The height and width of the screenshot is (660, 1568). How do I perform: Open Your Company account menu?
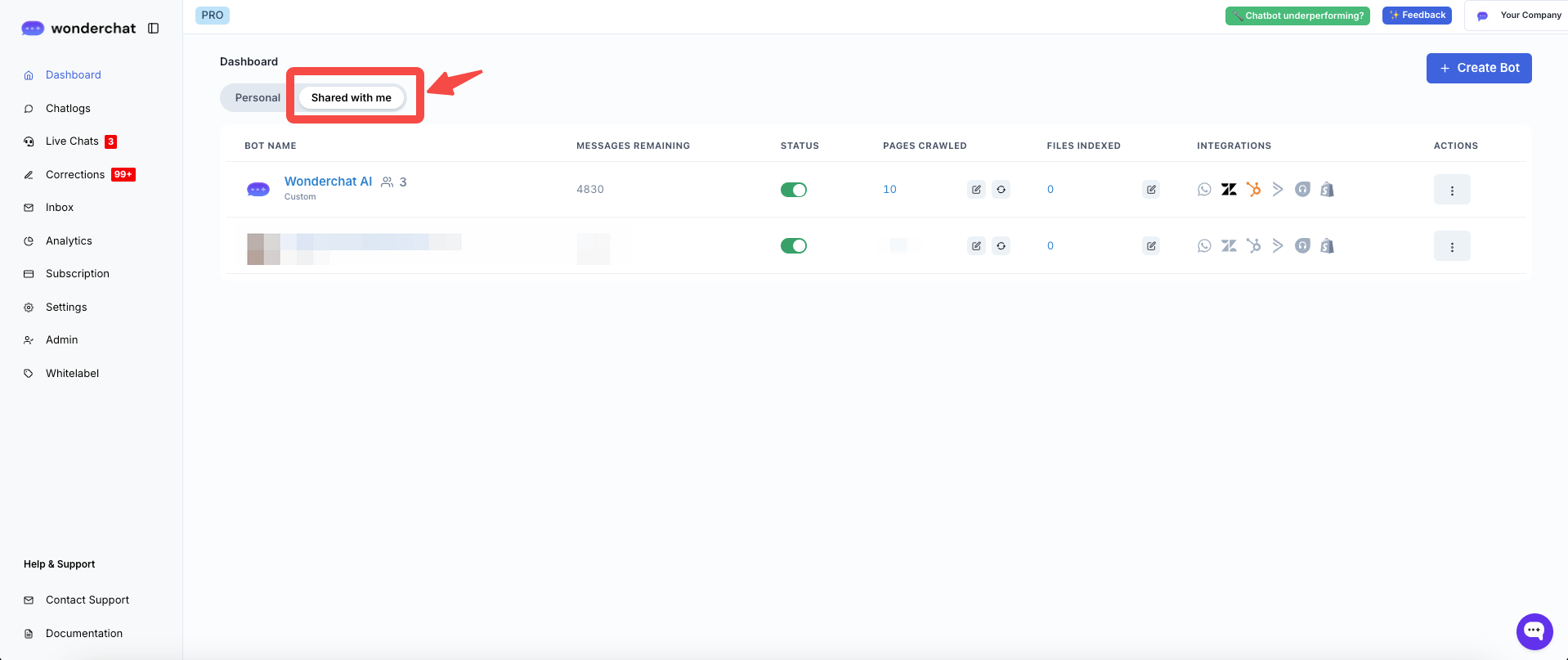pyautogui.click(x=1518, y=16)
